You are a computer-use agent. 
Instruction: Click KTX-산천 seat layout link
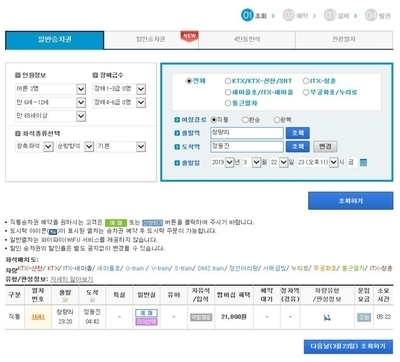coord(30,268)
